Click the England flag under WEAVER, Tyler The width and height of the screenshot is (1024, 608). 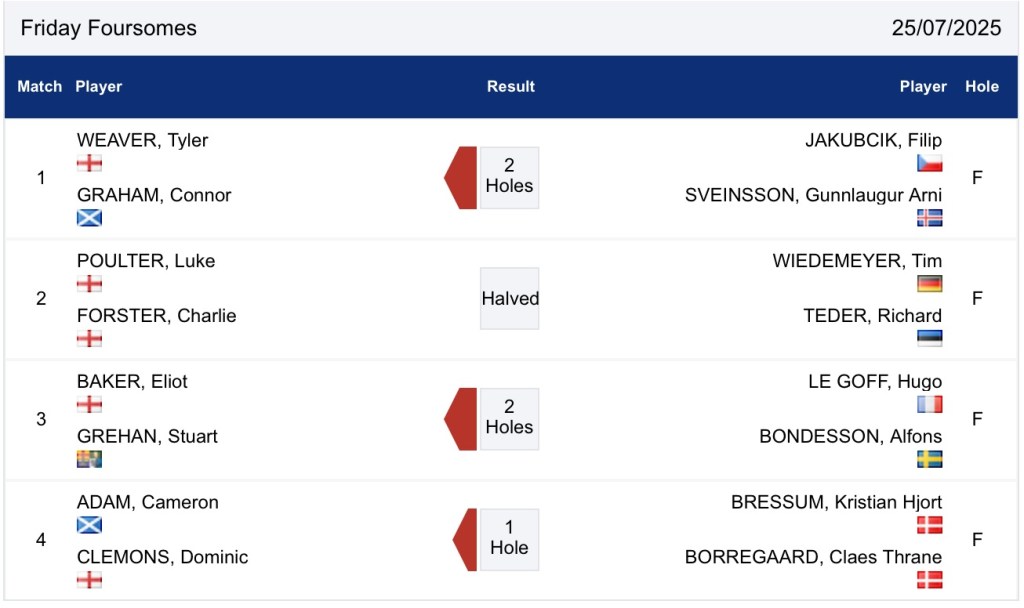tap(89, 163)
